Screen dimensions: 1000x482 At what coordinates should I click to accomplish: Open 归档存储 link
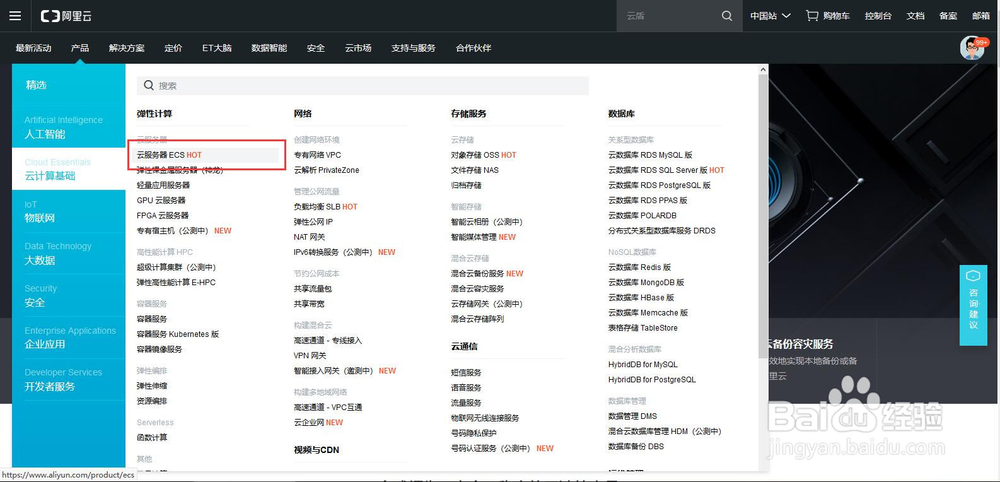(466, 186)
